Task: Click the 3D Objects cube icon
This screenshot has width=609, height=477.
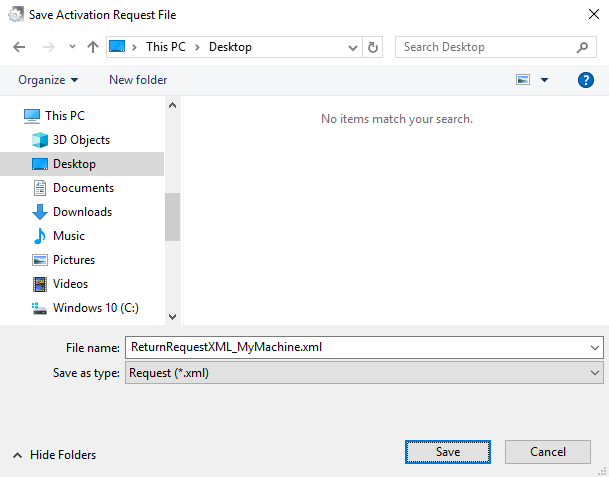Action: (40, 140)
